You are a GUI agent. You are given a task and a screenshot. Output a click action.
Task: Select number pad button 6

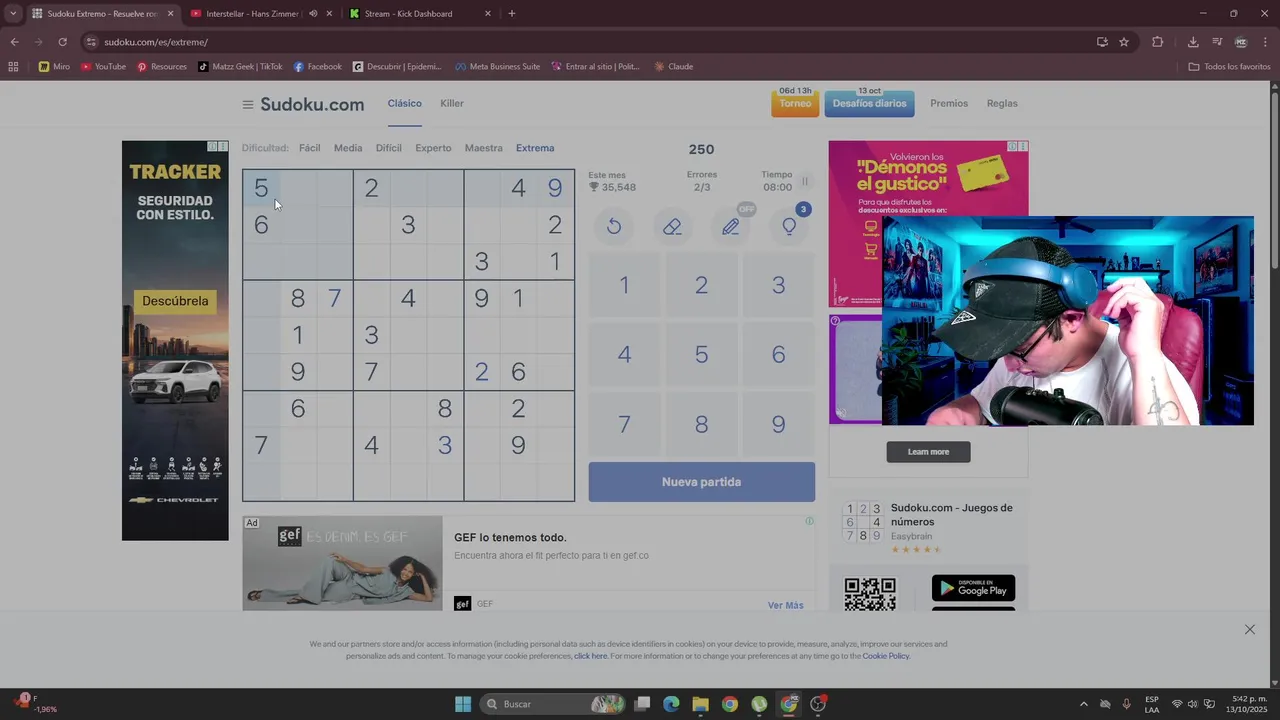tap(778, 355)
